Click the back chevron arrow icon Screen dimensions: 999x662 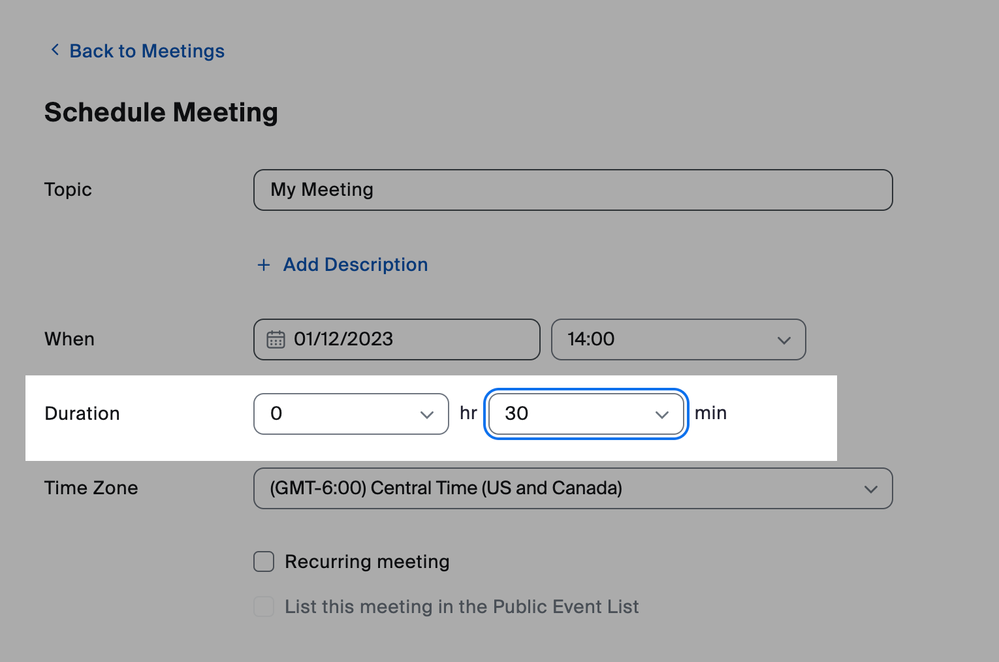coord(55,50)
